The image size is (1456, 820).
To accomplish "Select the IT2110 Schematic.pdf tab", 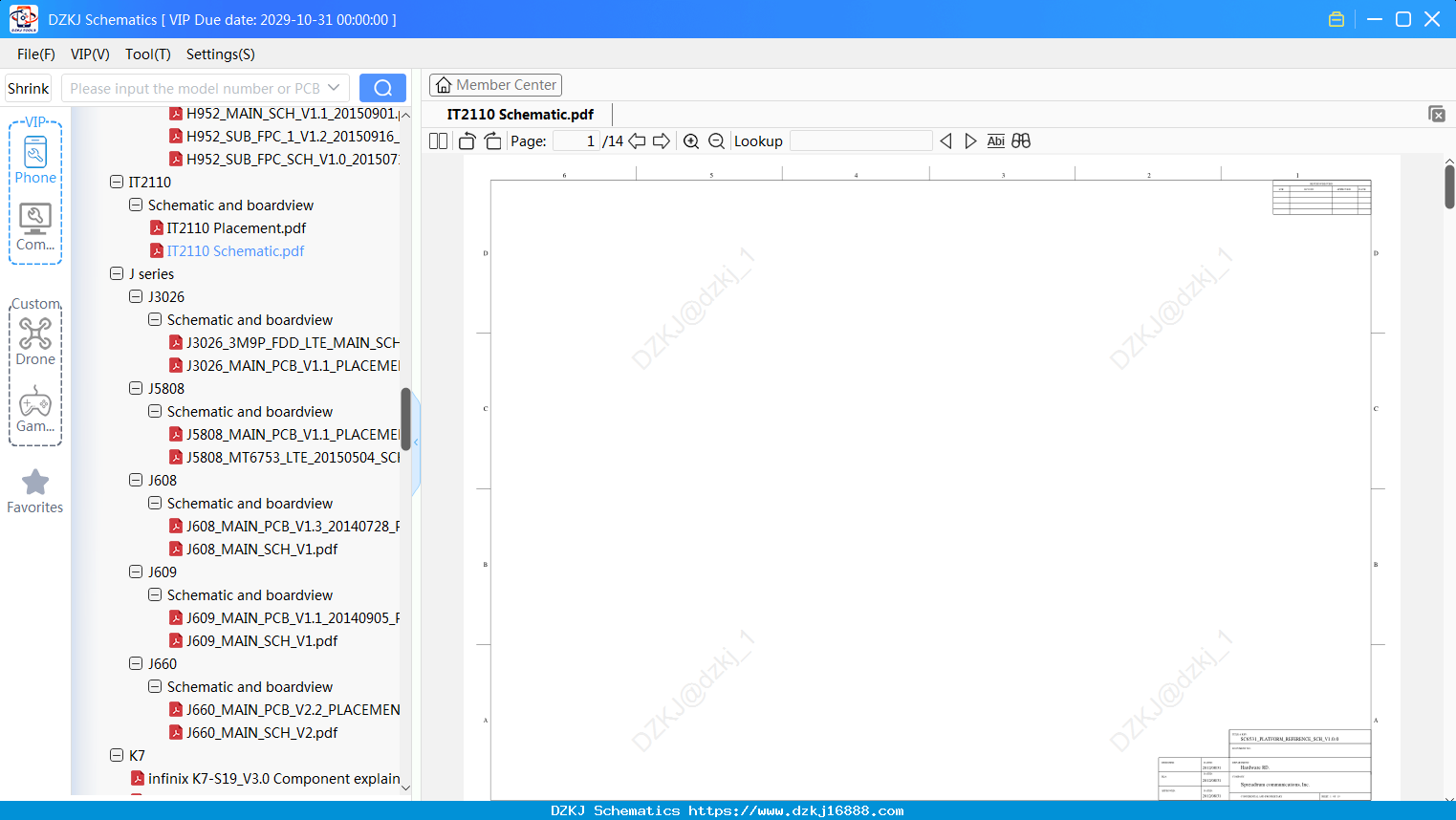I will point(520,114).
